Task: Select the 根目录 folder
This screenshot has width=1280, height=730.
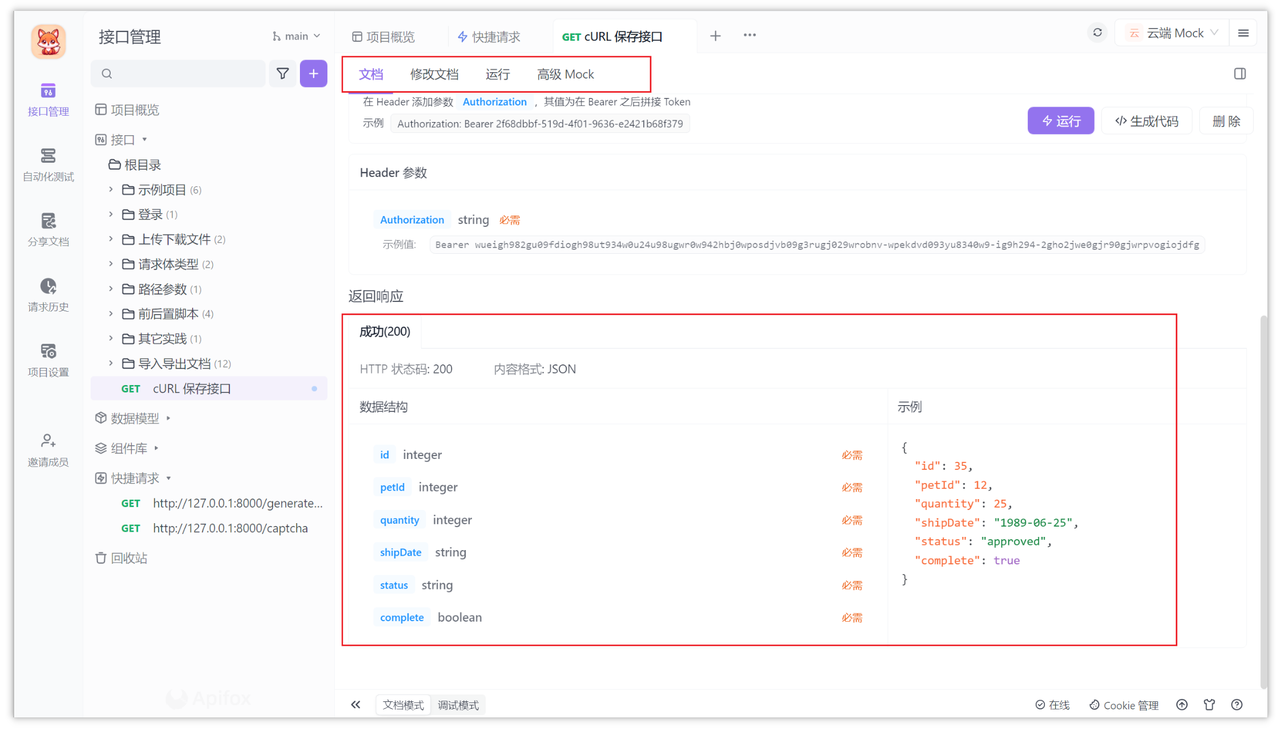Action: pyautogui.click(x=135, y=165)
